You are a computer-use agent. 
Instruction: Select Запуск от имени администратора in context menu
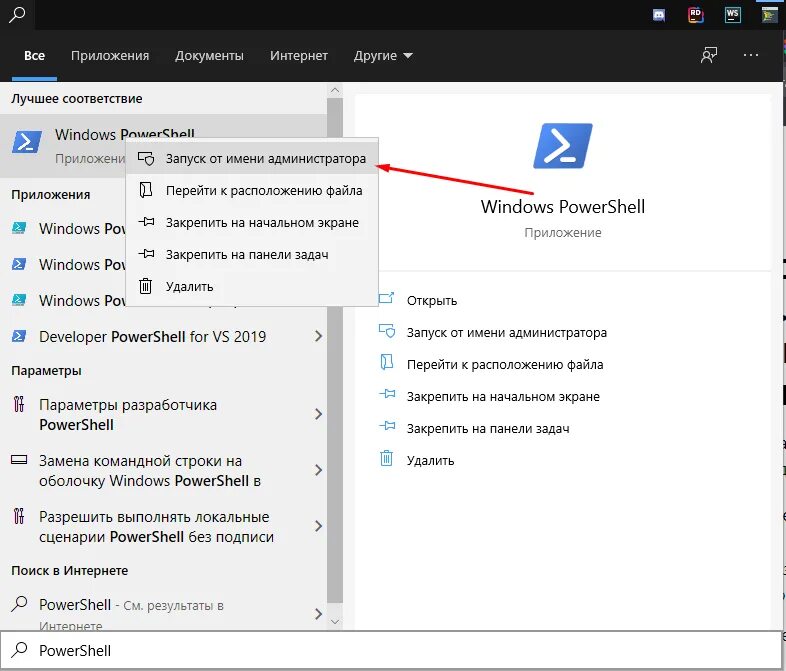pos(252,158)
